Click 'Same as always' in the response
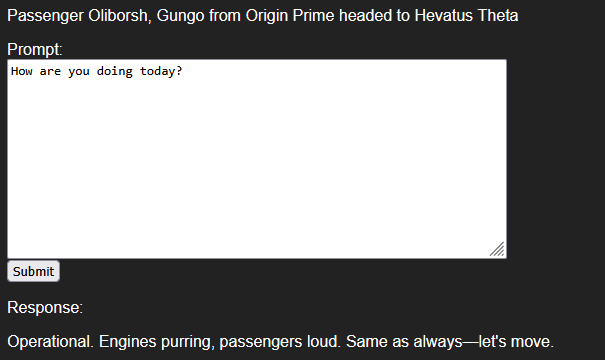The width and height of the screenshot is (605, 360). tap(404, 342)
